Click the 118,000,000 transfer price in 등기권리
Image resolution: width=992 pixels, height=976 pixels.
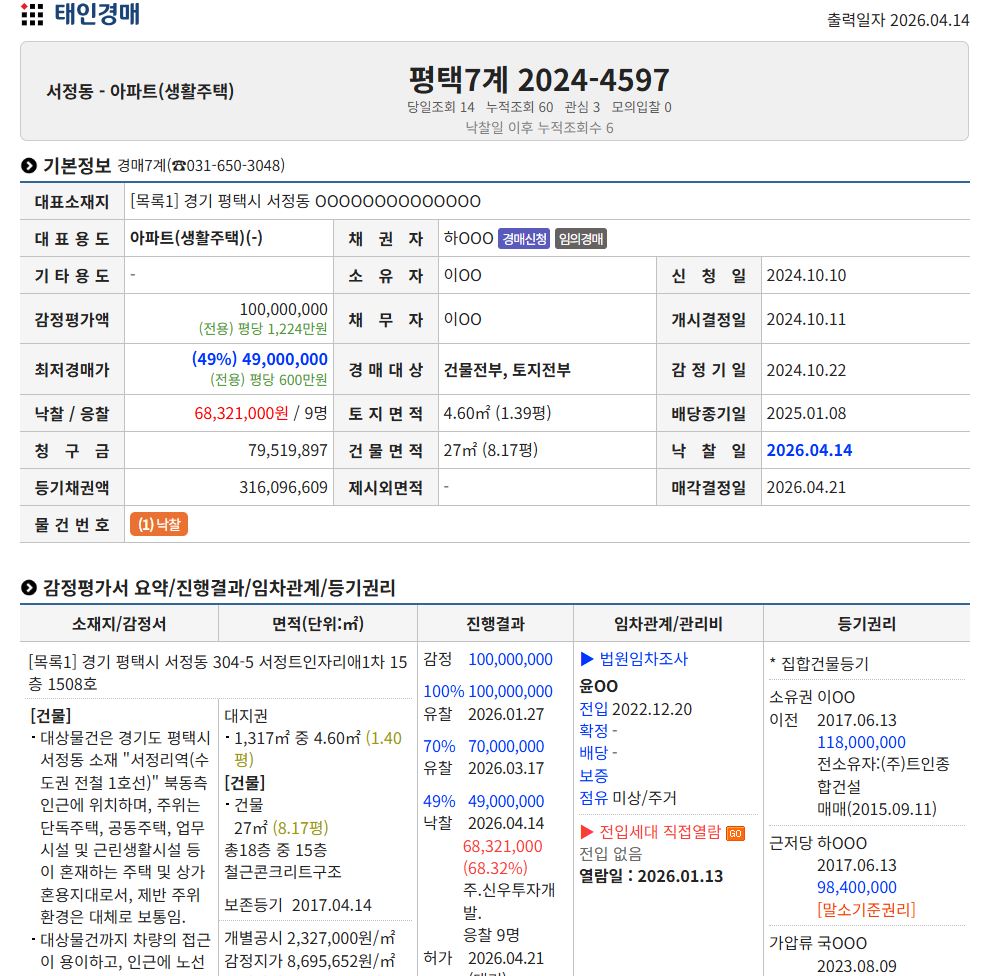(861, 742)
